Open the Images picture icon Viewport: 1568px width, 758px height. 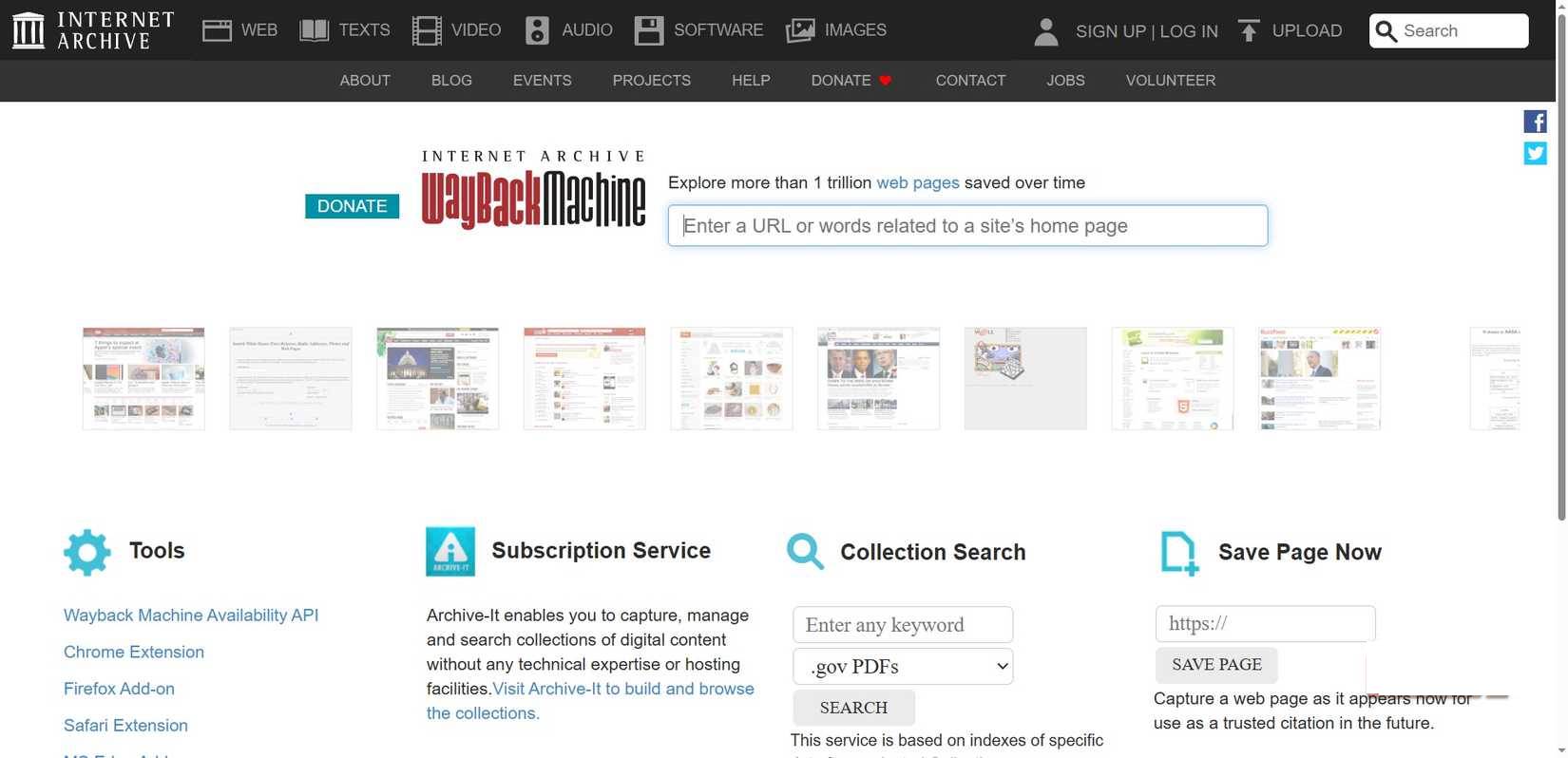(x=800, y=30)
